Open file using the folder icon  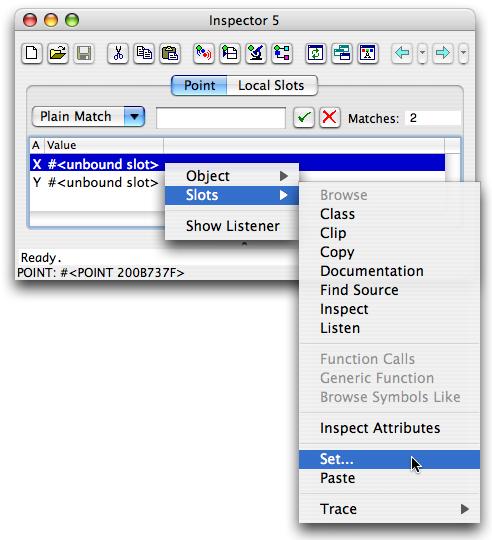pos(58,53)
